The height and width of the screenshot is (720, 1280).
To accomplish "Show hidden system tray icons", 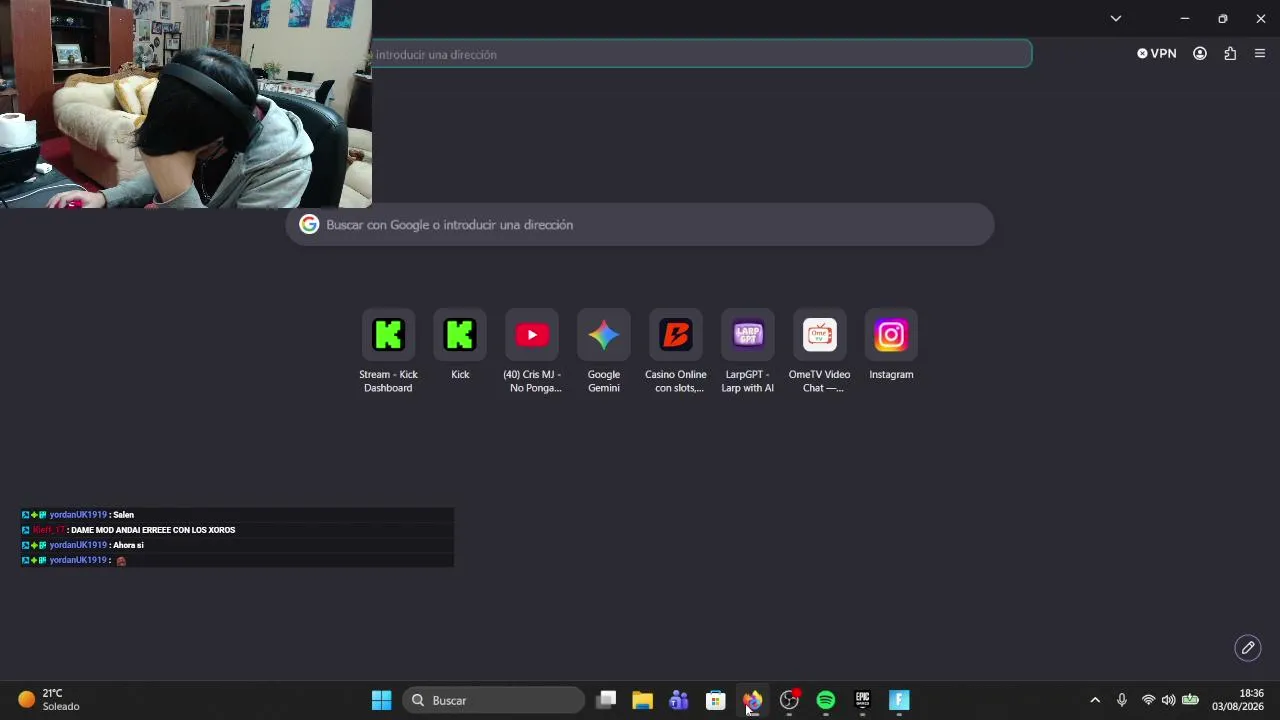I will (1095, 700).
